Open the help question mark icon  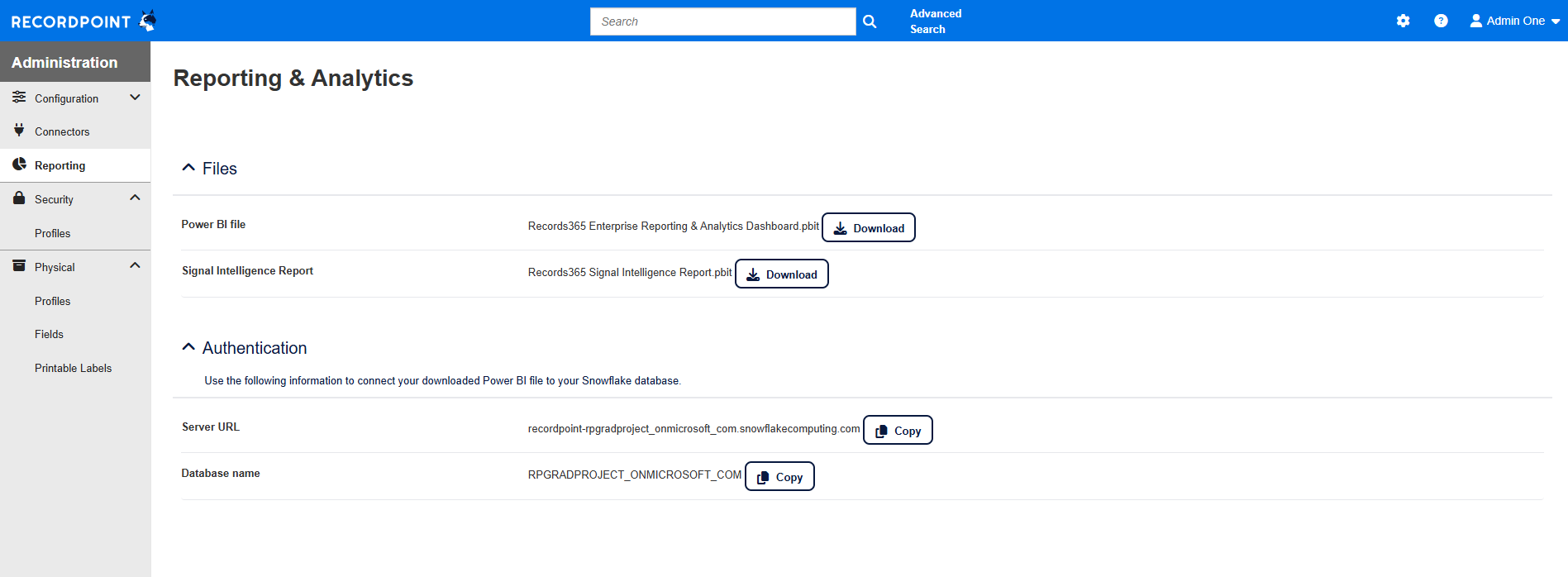tap(1441, 21)
